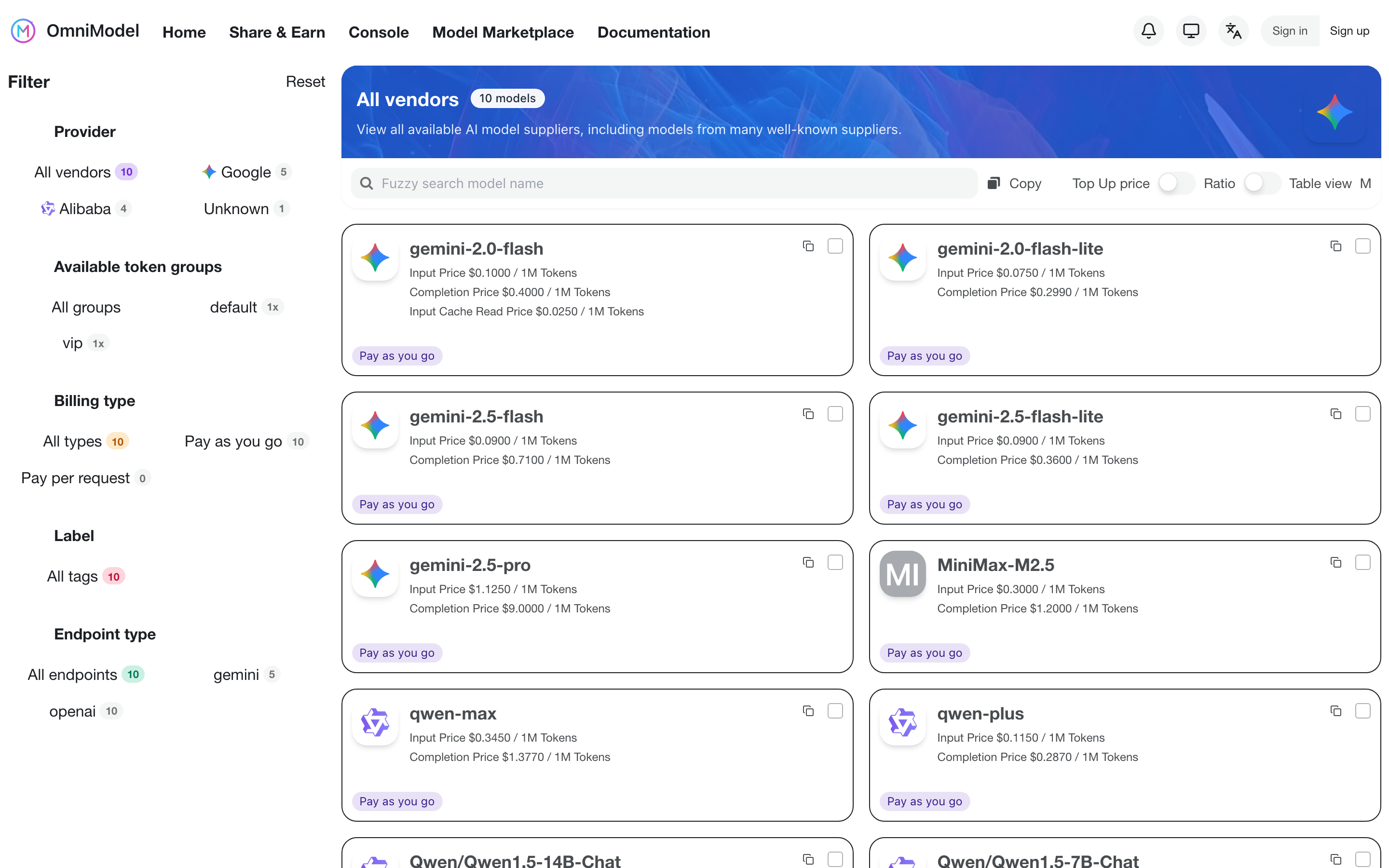This screenshot has height=868, width=1389.
Task: Click the Copy button in toolbar
Action: pos(1014,184)
